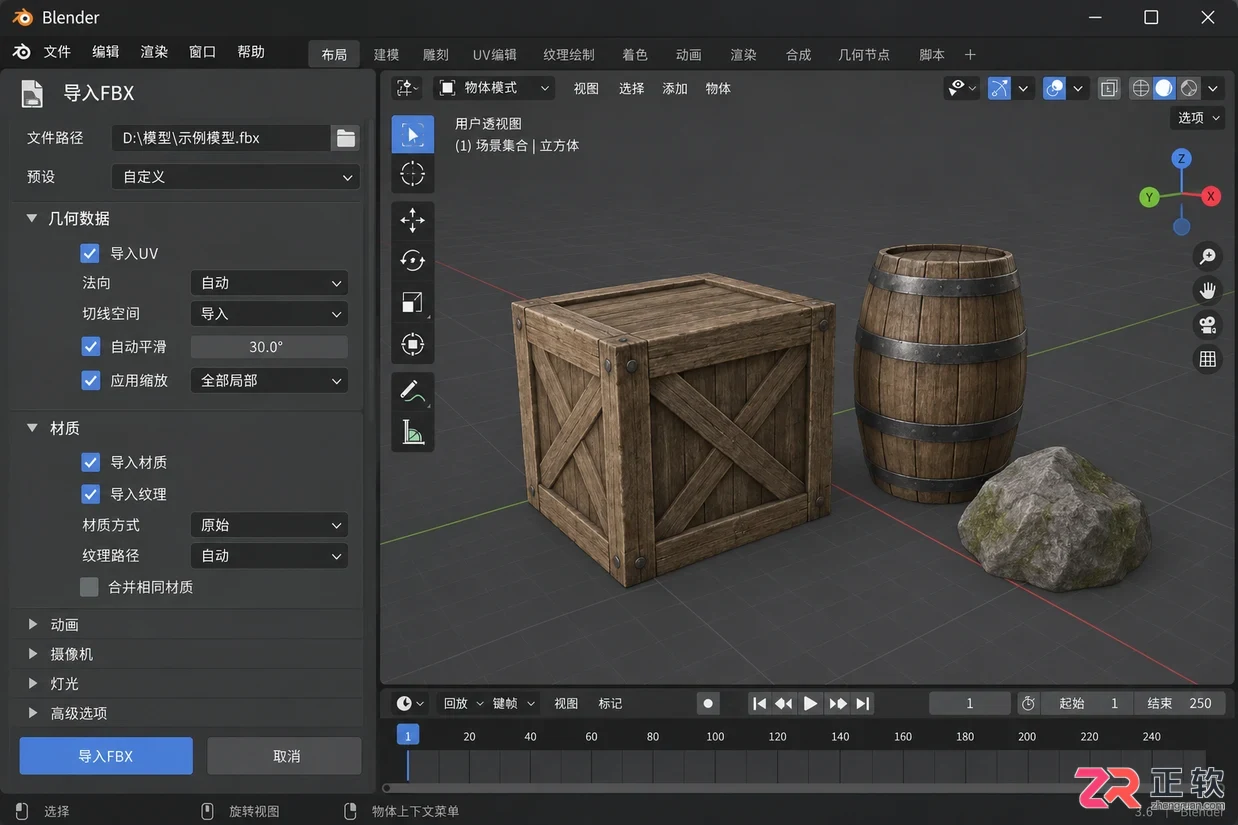
Task: Open the 预设 dropdown set to 自定义
Action: (x=235, y=177)
